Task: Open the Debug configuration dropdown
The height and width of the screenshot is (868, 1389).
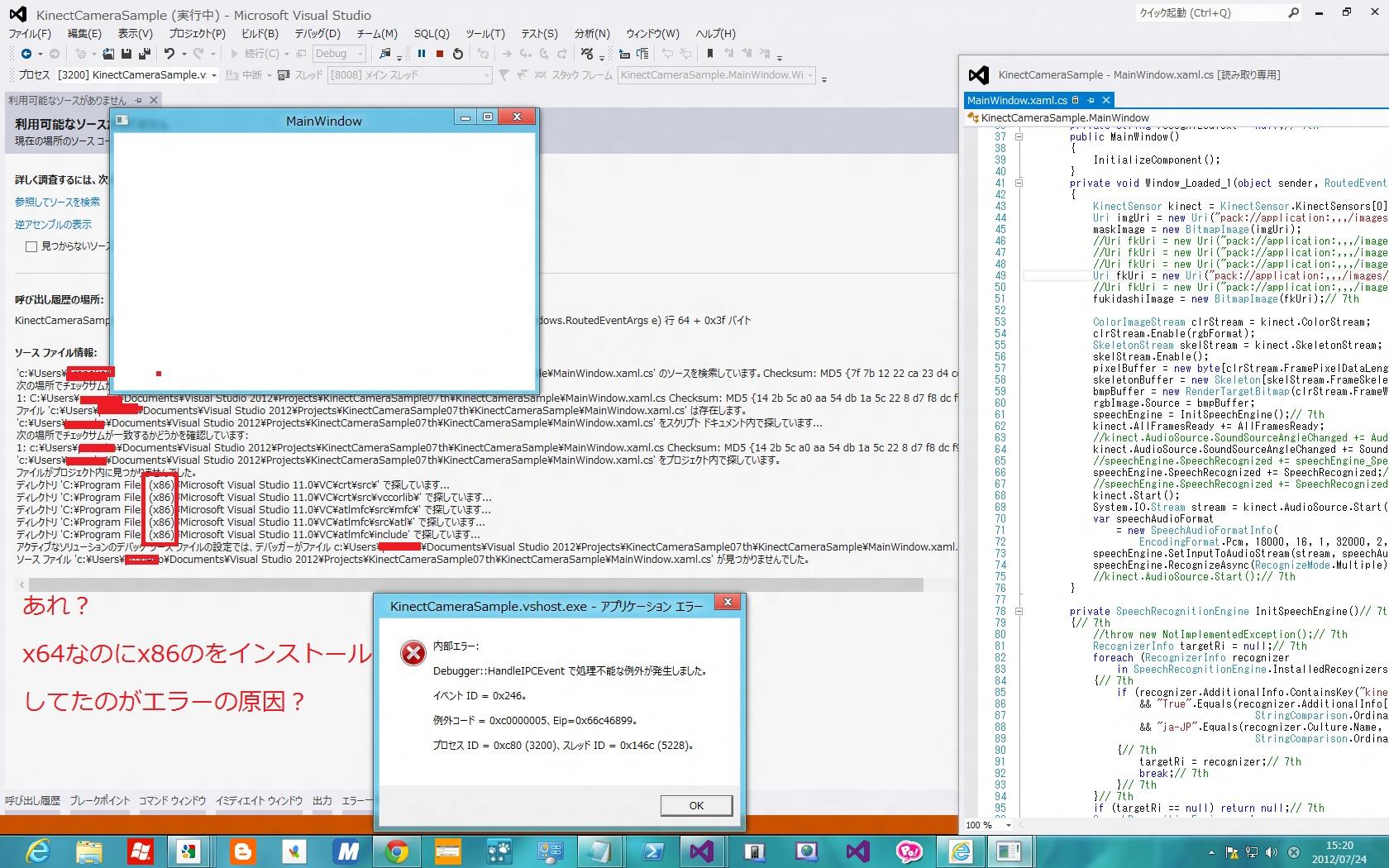Action: [x=360, y=54]
